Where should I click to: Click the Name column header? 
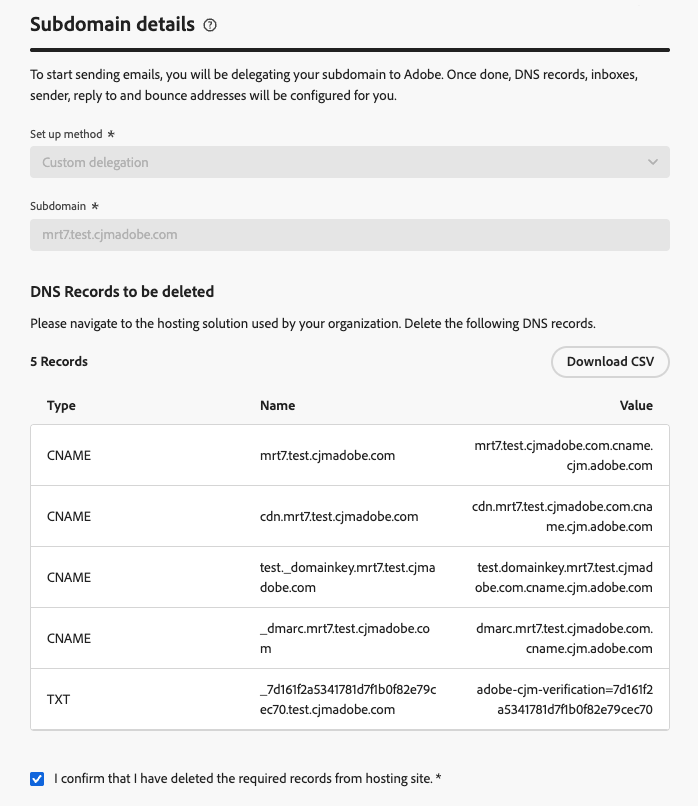pyautogui.click(x=277, y=406)
